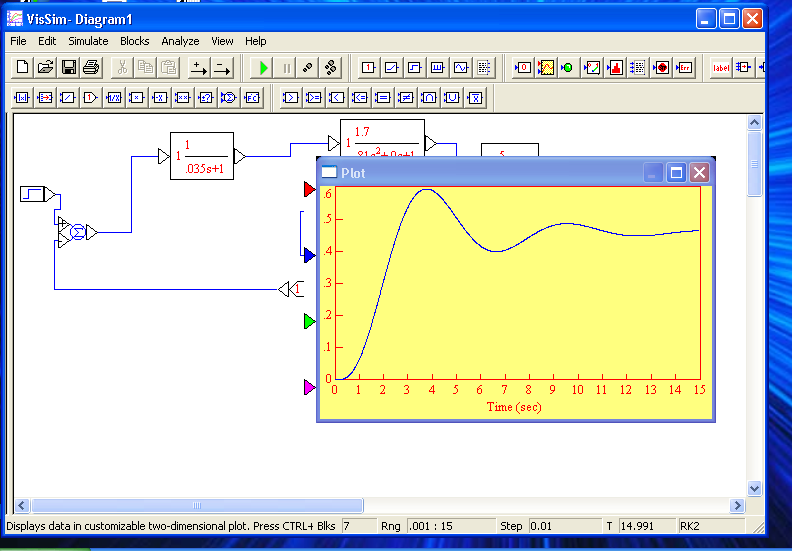Insert the gain block
The height and width of the screenshot is (551, 792).
[90, 98]
